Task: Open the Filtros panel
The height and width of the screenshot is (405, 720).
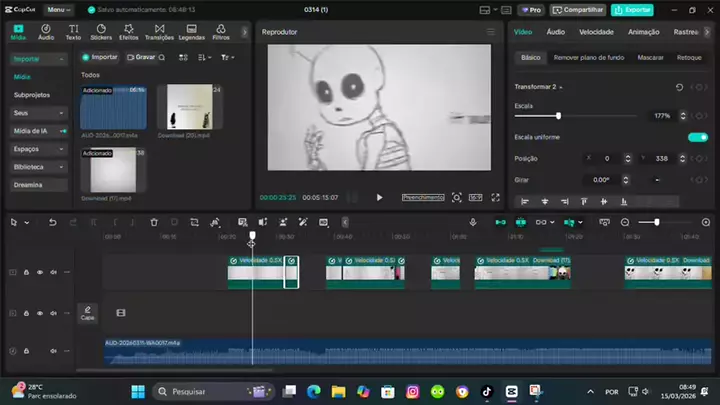Action: pyautogui.click(x=223, y=32)
